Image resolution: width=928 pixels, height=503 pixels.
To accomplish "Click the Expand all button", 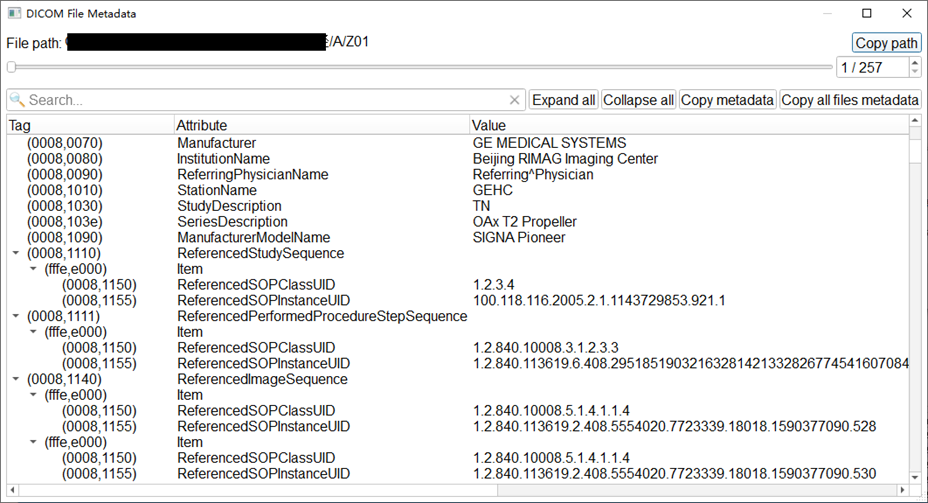I will (x=563, y=100).
